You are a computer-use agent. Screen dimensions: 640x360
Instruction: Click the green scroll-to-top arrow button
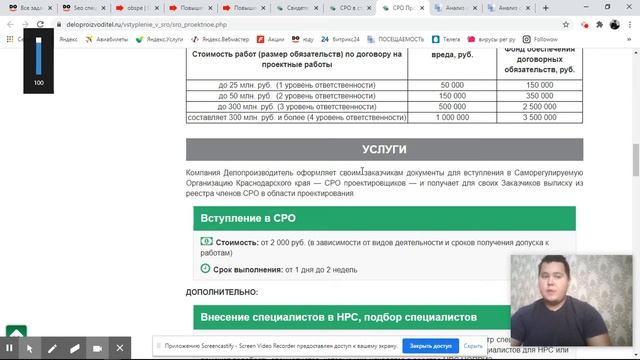16,331
